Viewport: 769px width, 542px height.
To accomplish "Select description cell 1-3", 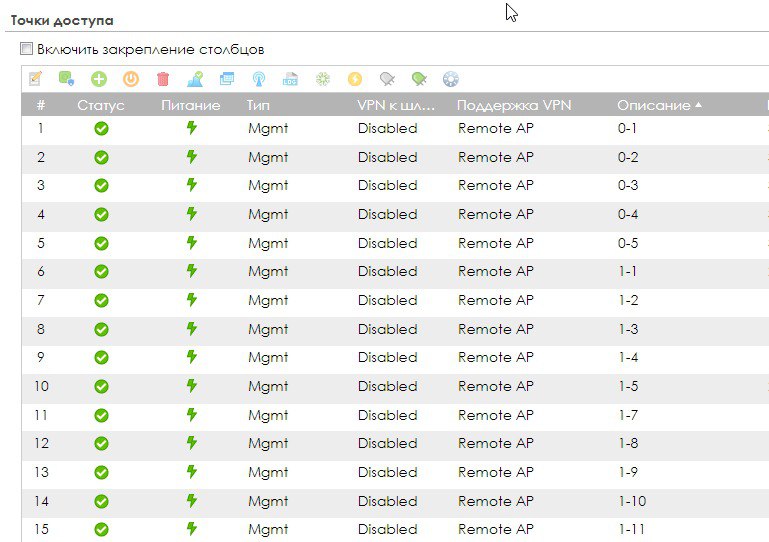I will point(628,329).
